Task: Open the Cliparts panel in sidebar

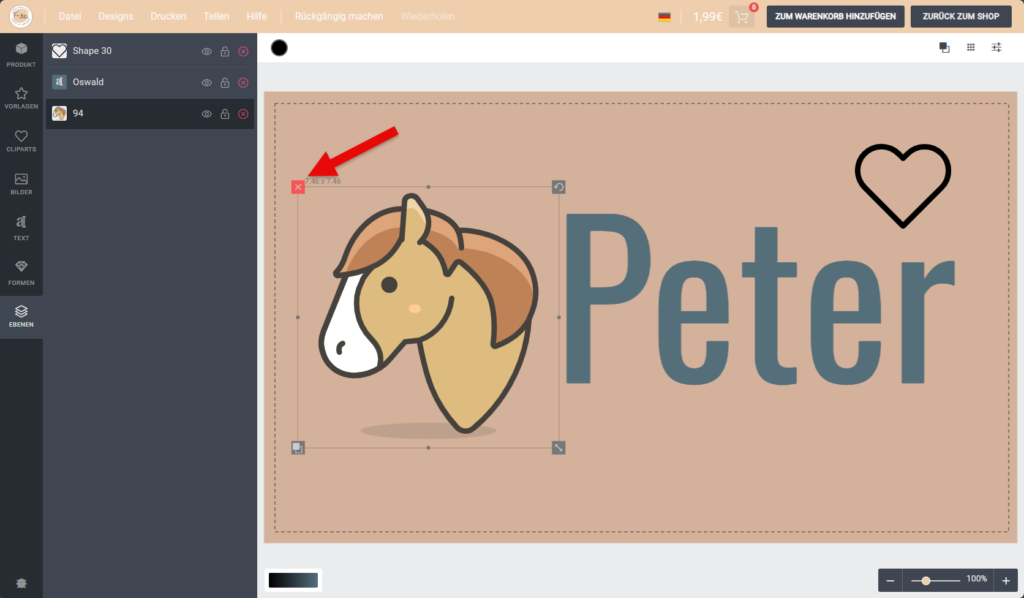Action: coord(21,142)
